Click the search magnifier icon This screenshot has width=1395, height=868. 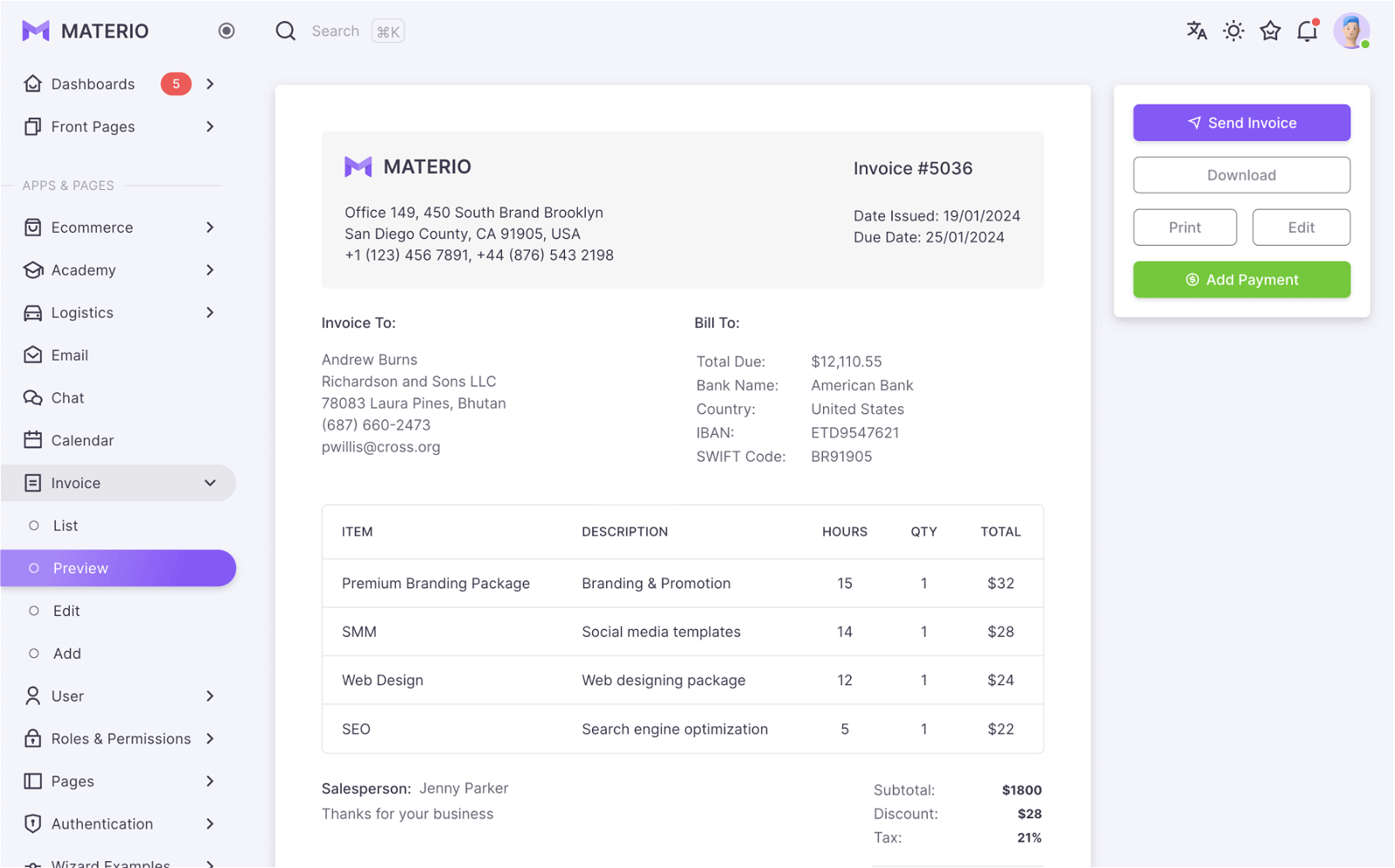(285, 31)
